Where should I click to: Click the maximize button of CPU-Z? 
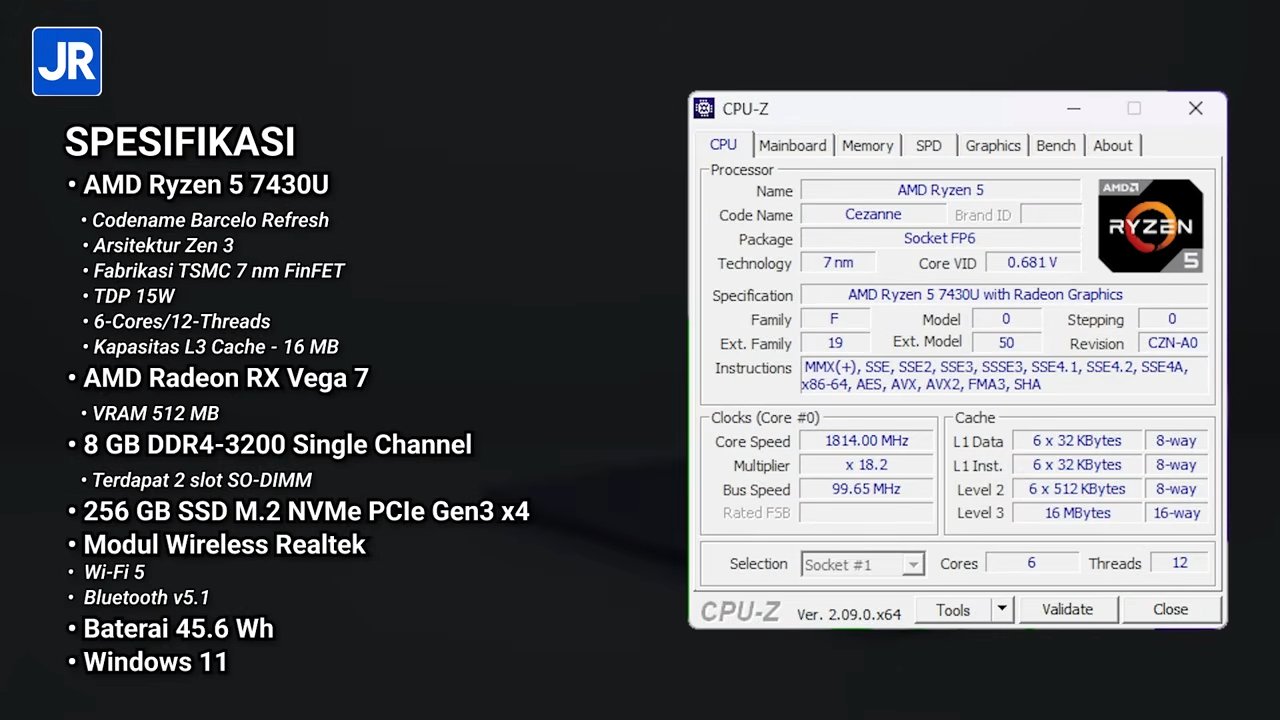(1134, 109)
